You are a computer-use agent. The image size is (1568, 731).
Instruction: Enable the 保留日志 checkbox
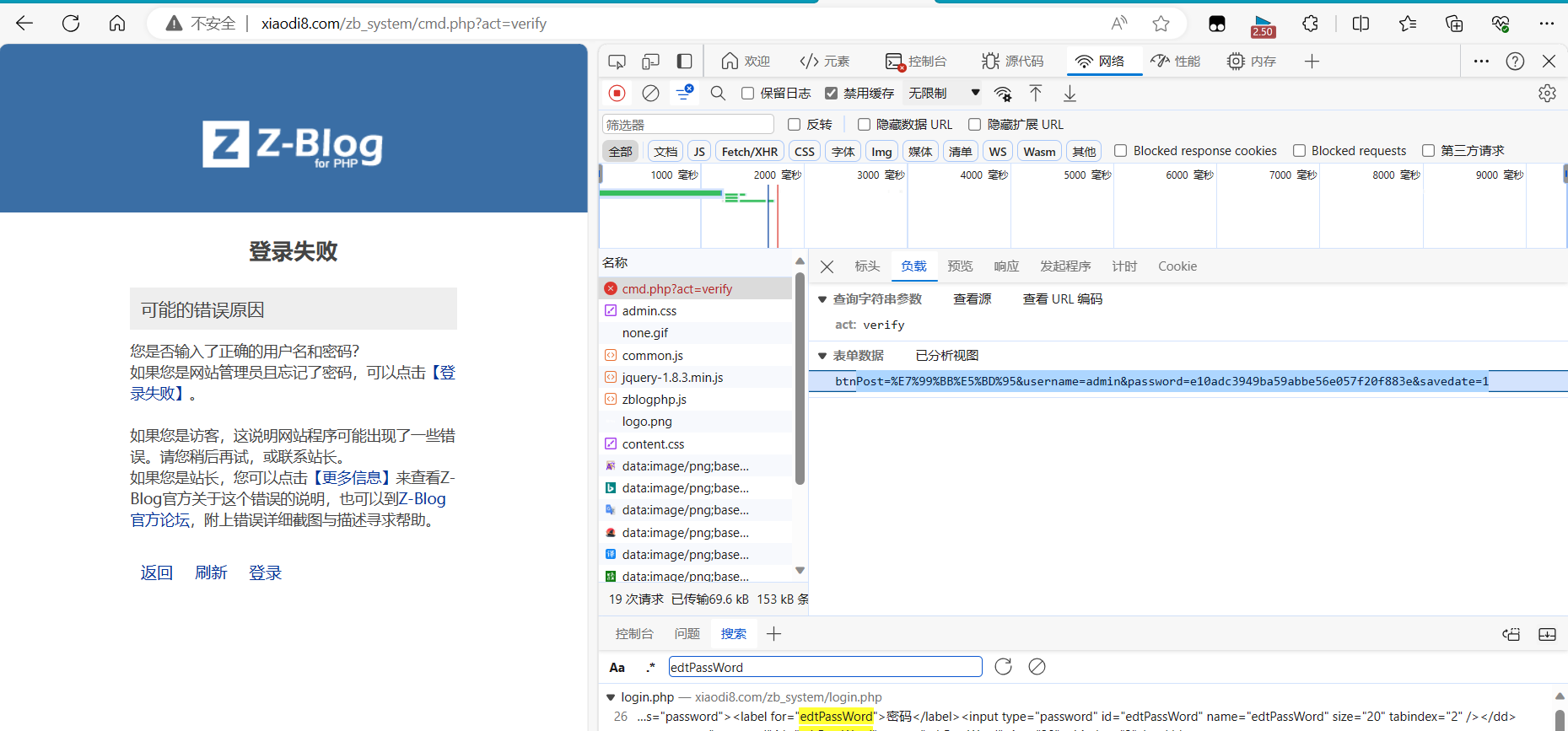(747, 94)
